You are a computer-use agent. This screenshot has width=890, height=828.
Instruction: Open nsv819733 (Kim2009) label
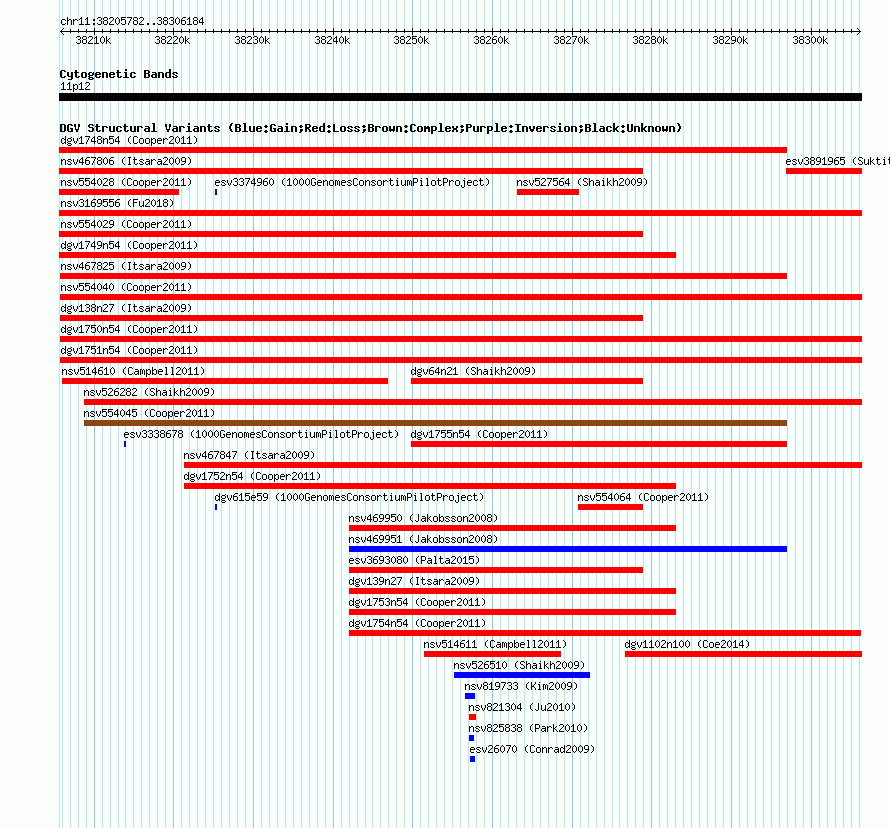pyautogui.click(x=521, y=686)
